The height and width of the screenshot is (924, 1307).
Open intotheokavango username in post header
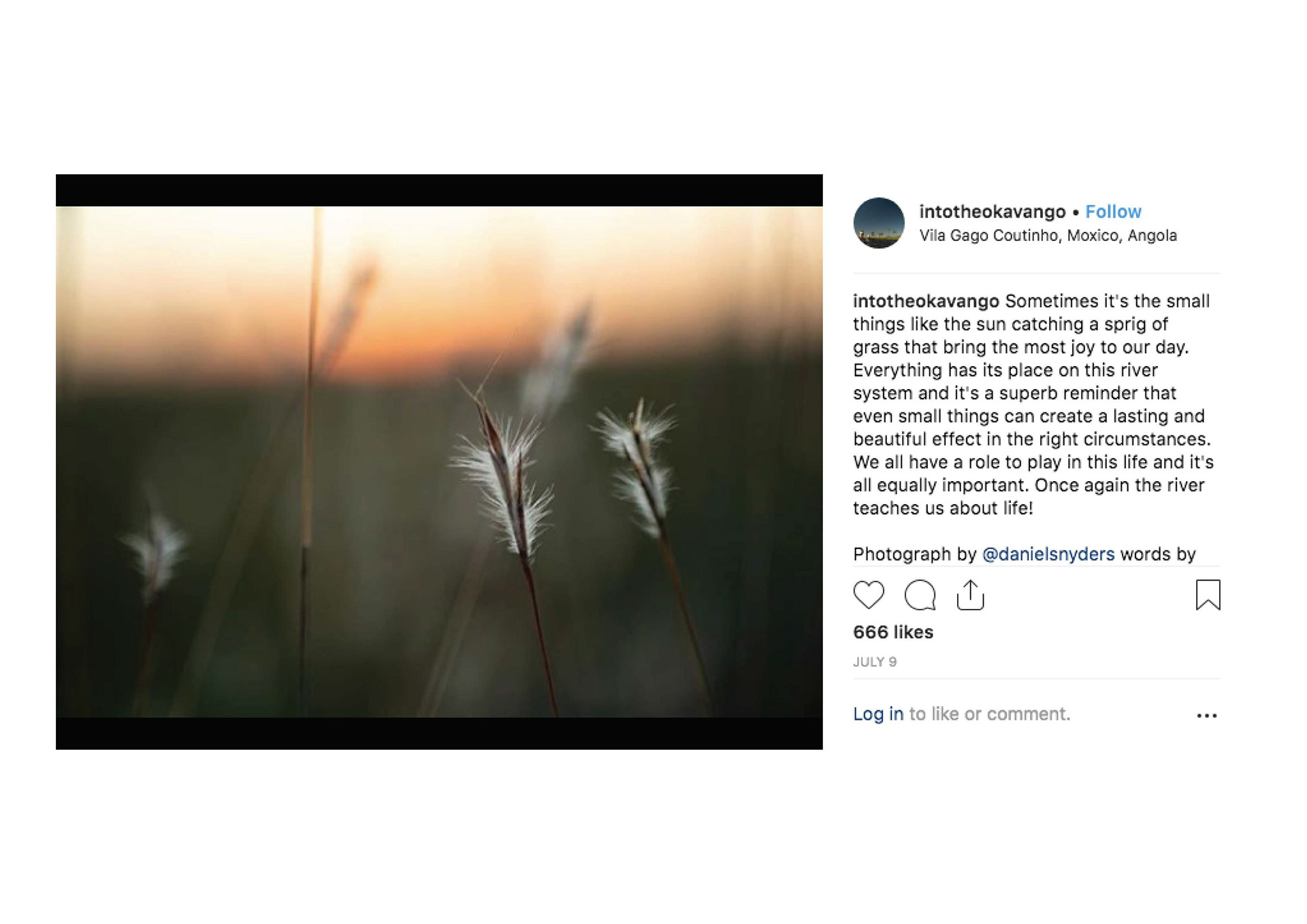(x=993, y=212)
